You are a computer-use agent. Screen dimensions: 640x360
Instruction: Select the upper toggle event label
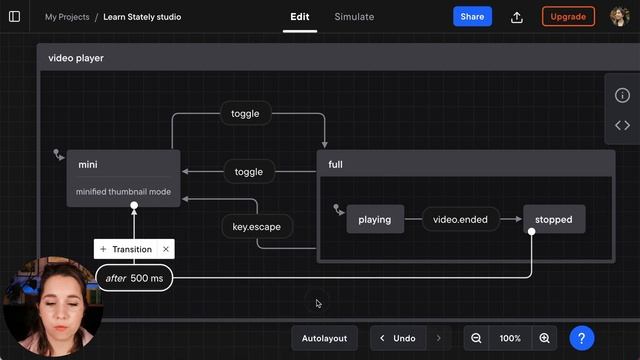pyautogui.click(x=245, y=113)
